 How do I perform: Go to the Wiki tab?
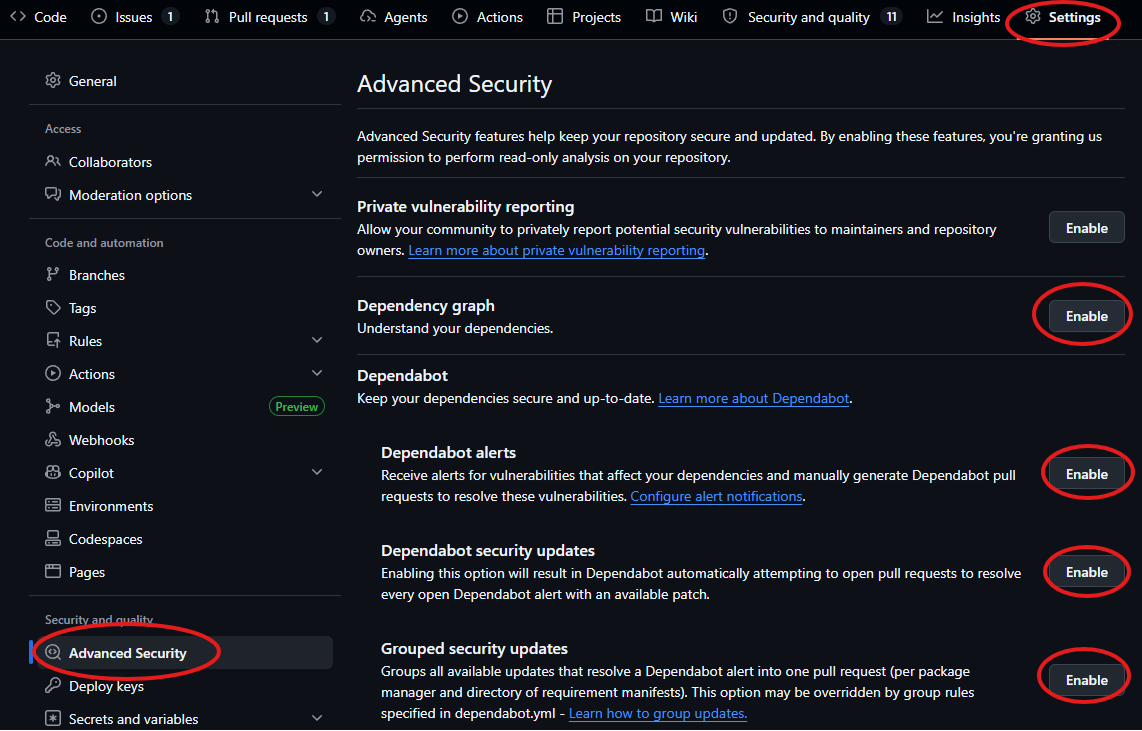672,17
